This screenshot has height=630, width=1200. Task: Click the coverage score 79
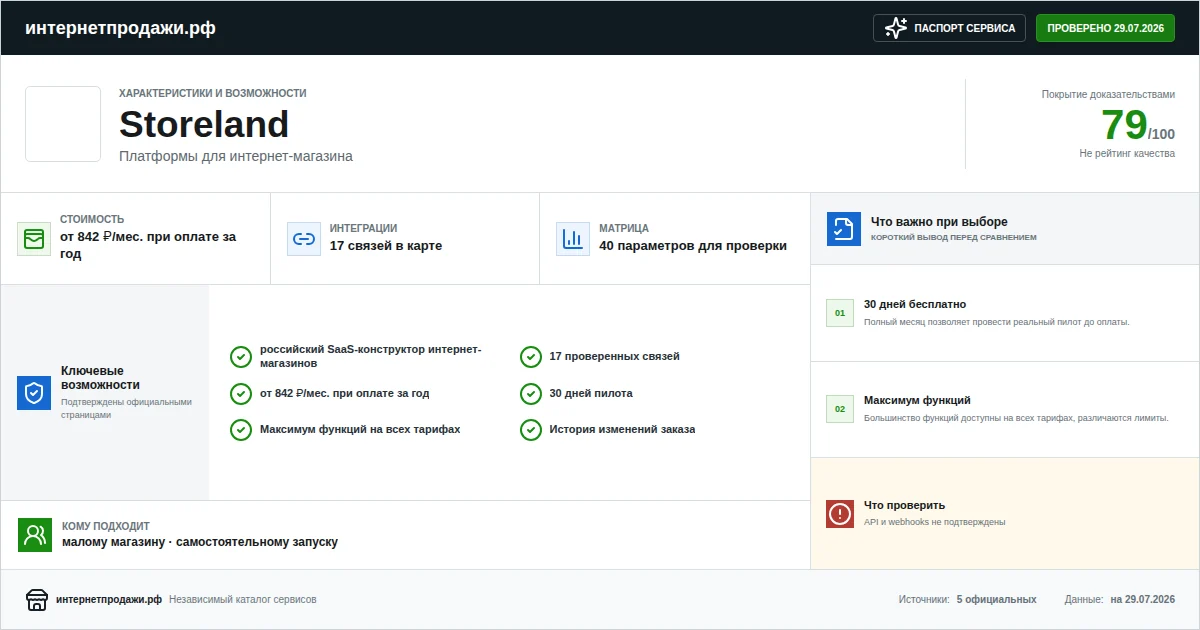[1124, 125]
